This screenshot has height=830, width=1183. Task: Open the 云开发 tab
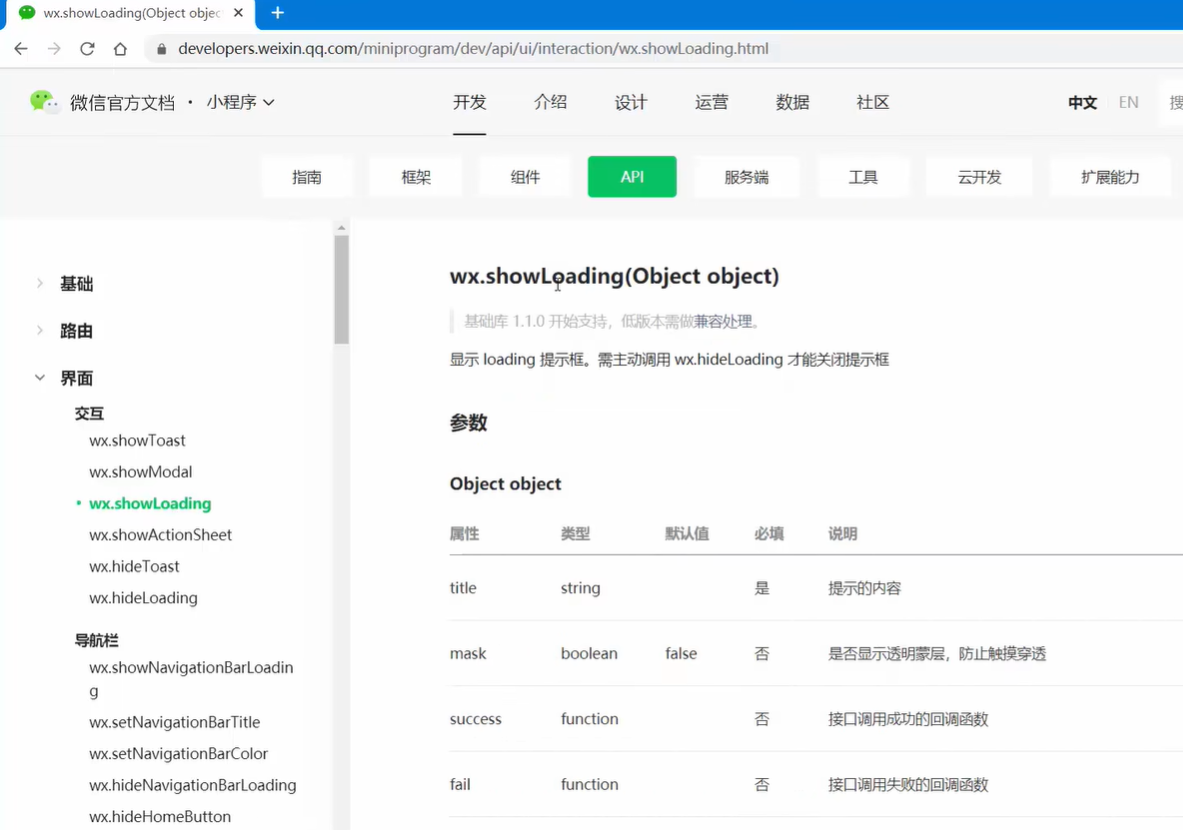coord(979,177)
